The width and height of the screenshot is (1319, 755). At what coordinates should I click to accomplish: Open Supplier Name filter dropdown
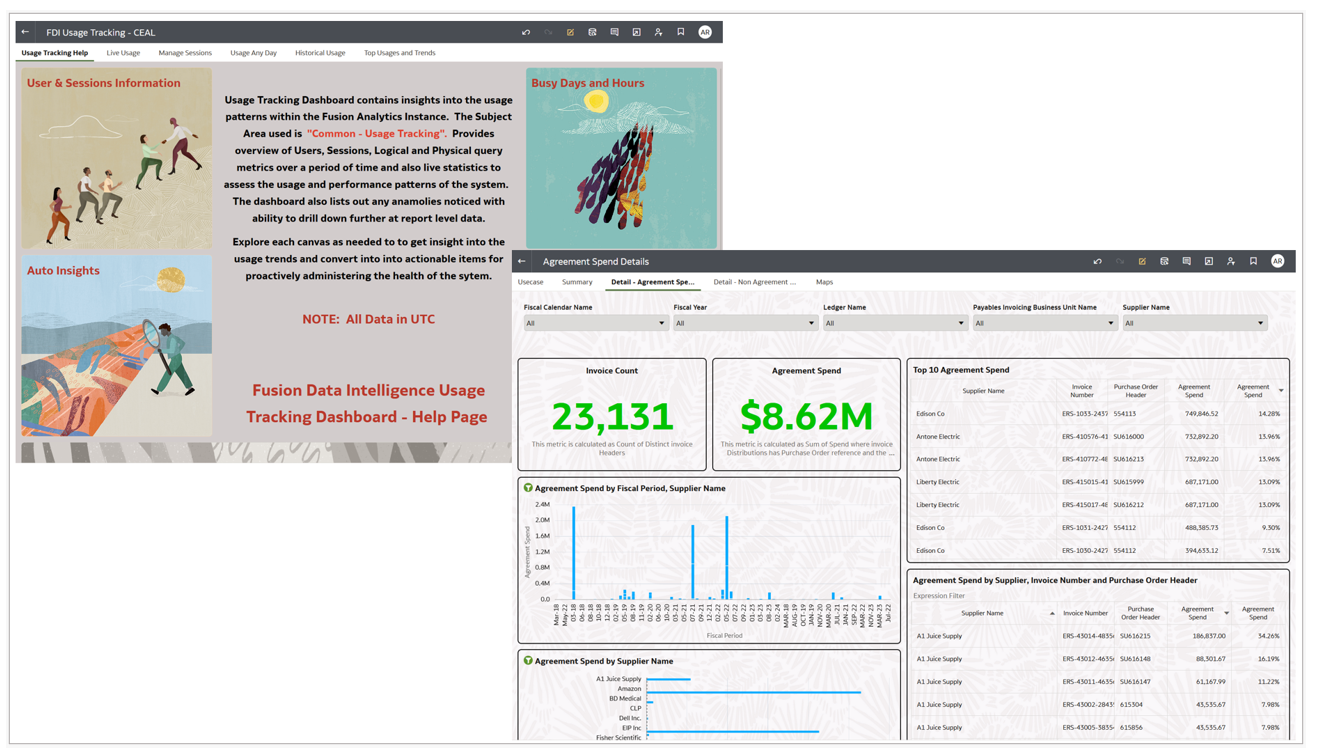pyautogui.click(x=1194, y=323)
